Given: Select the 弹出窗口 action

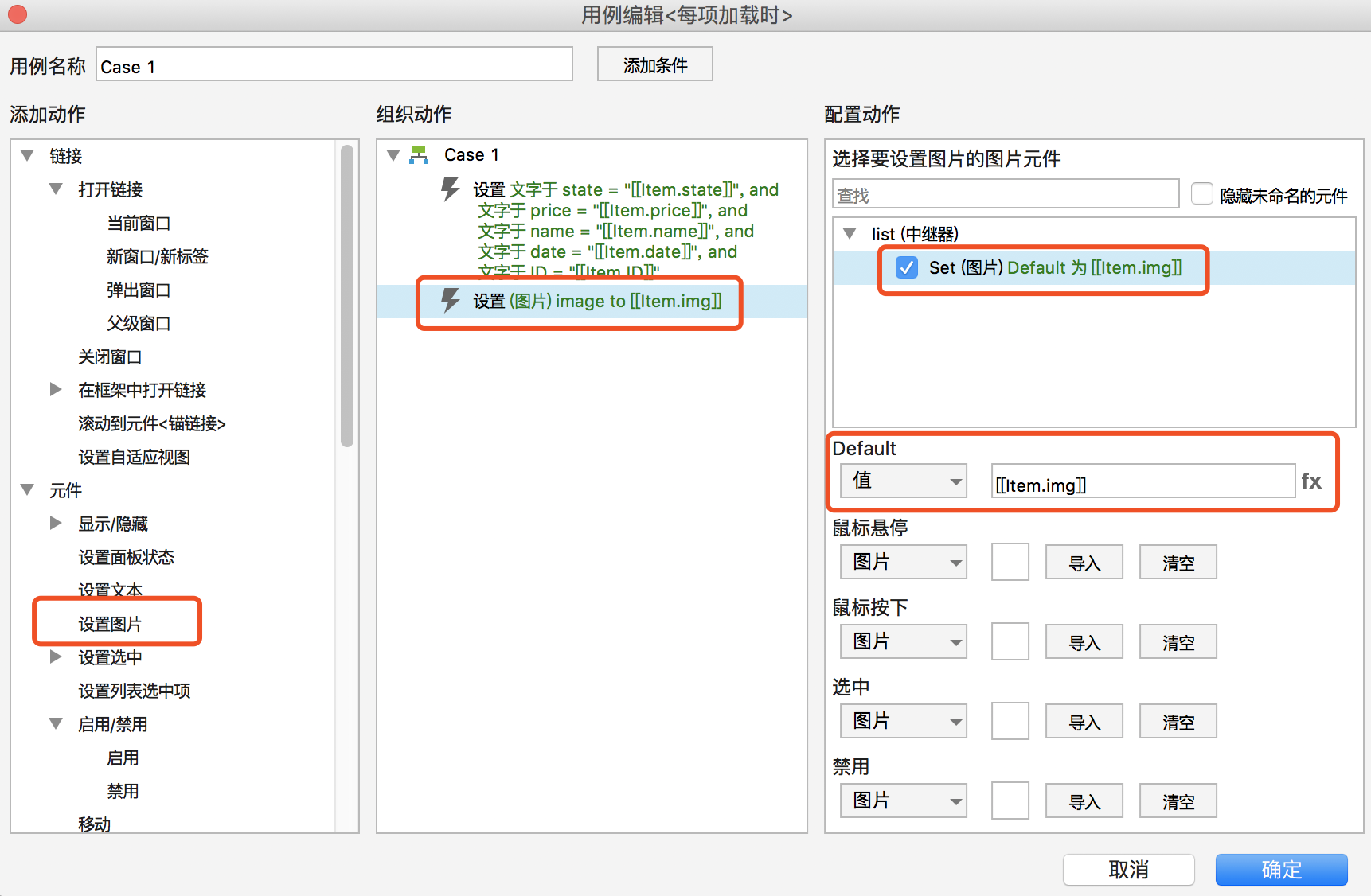Looking at the screenshot, I should click(x=139, y=290).
